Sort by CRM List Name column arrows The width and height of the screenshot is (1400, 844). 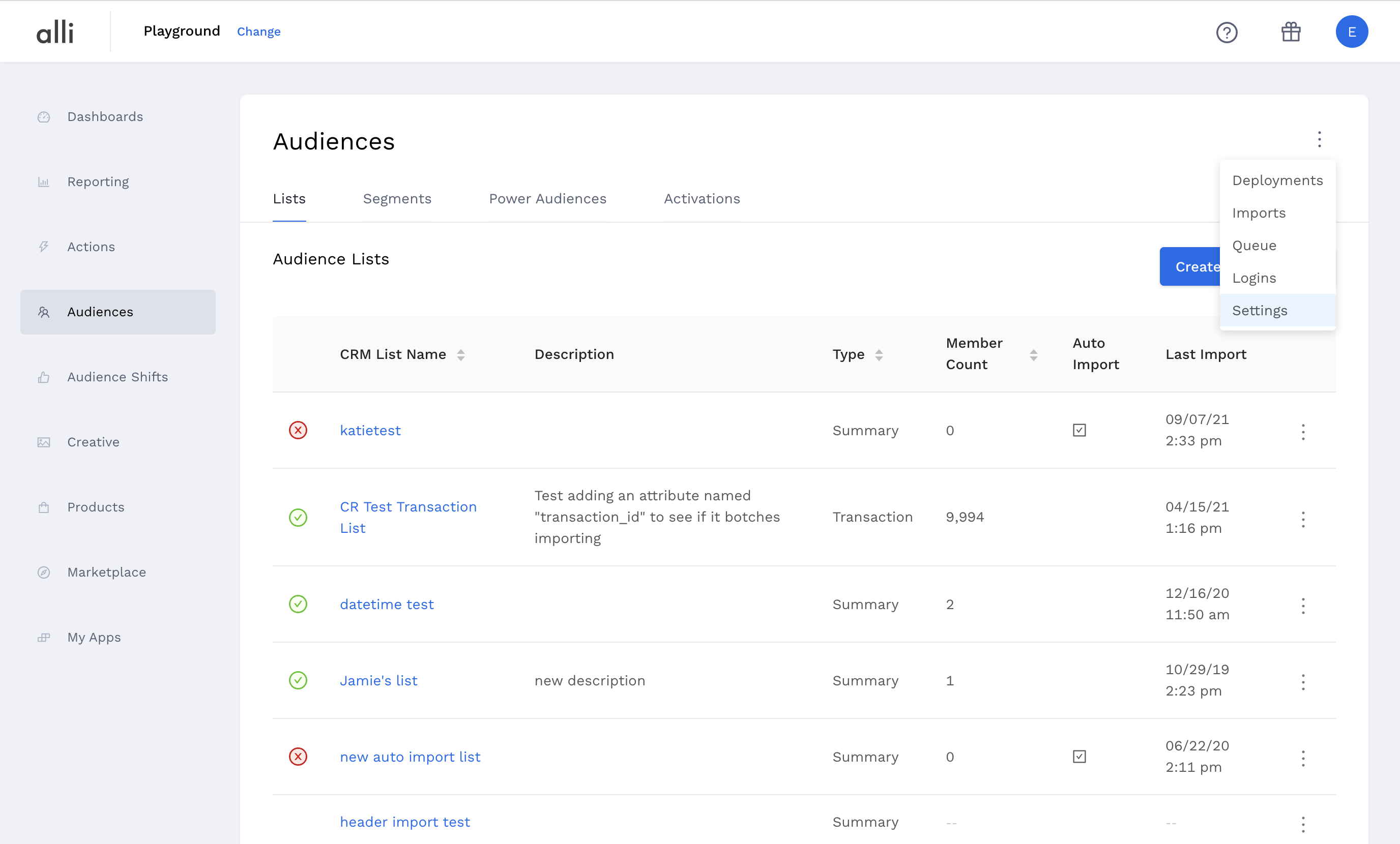pyautogui.click(x=461, y=355)
